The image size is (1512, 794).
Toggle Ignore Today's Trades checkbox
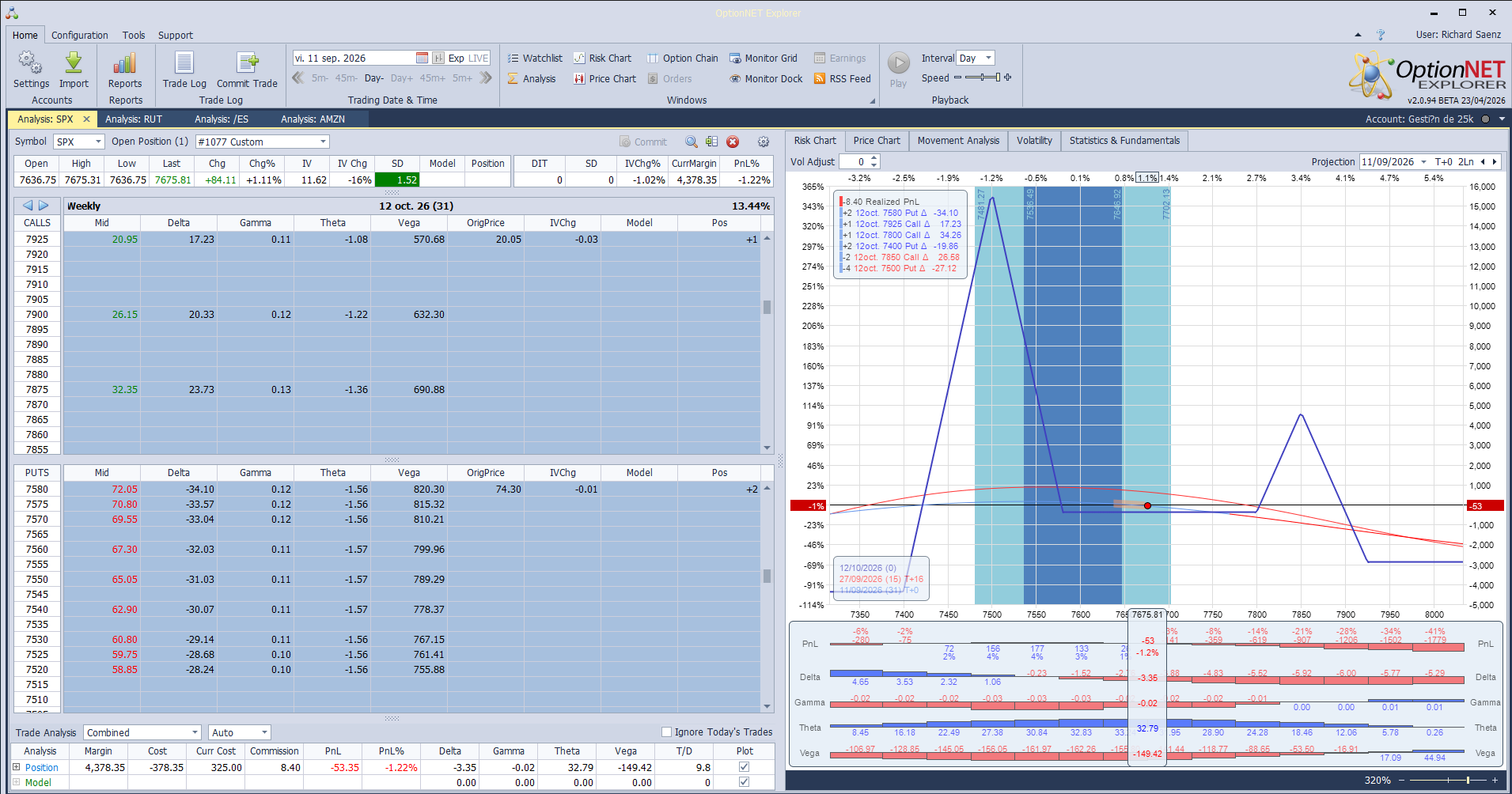(x=666, y=732)
